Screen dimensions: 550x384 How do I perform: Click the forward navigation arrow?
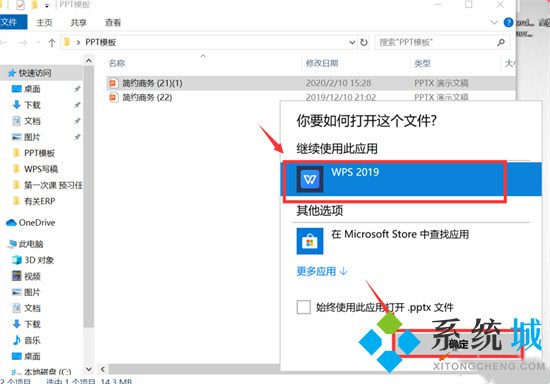[x=23, y=43]
